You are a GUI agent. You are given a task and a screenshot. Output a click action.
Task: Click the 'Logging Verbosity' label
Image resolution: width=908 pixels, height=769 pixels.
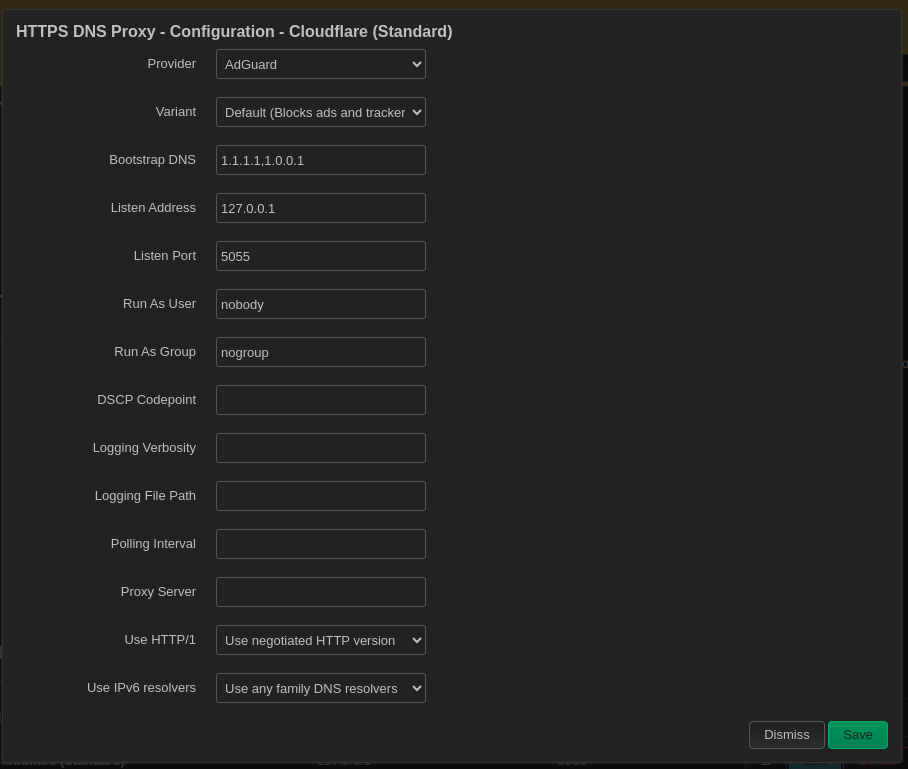coord(144,448)
